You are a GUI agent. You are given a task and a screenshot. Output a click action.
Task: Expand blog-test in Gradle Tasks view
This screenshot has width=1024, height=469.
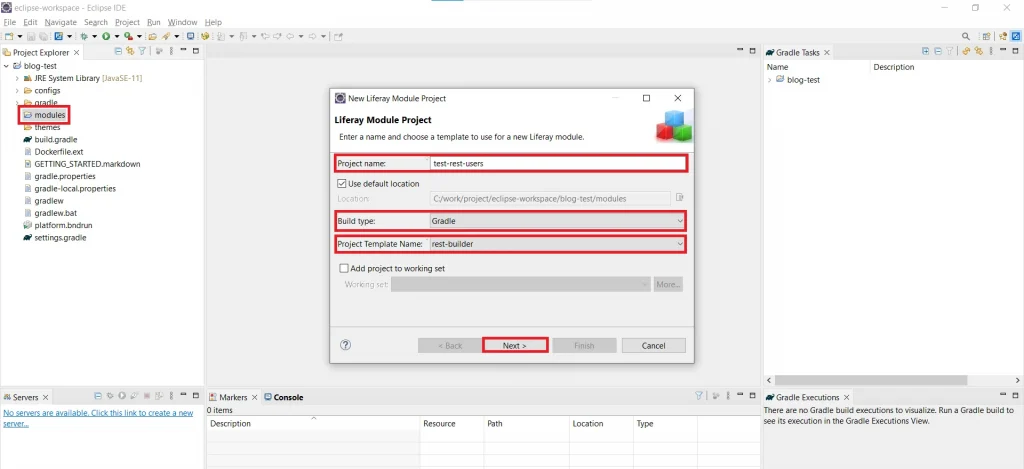click(x=770, y=80)
